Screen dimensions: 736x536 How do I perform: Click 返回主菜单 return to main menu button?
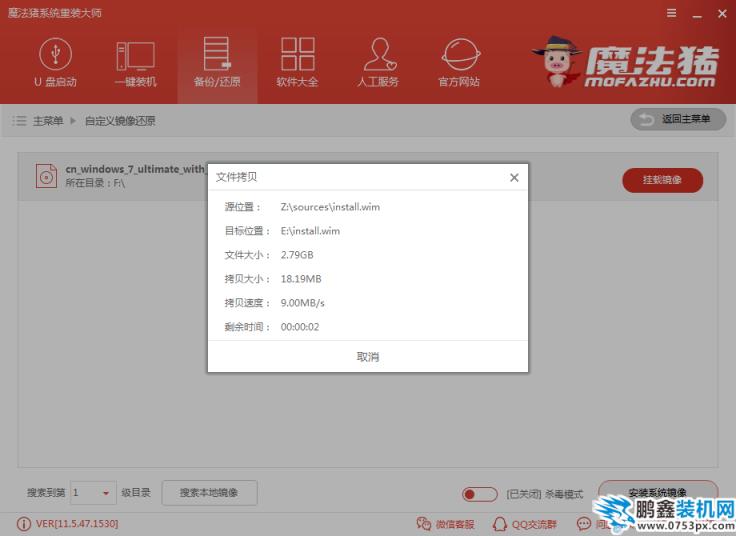[678, 119]
